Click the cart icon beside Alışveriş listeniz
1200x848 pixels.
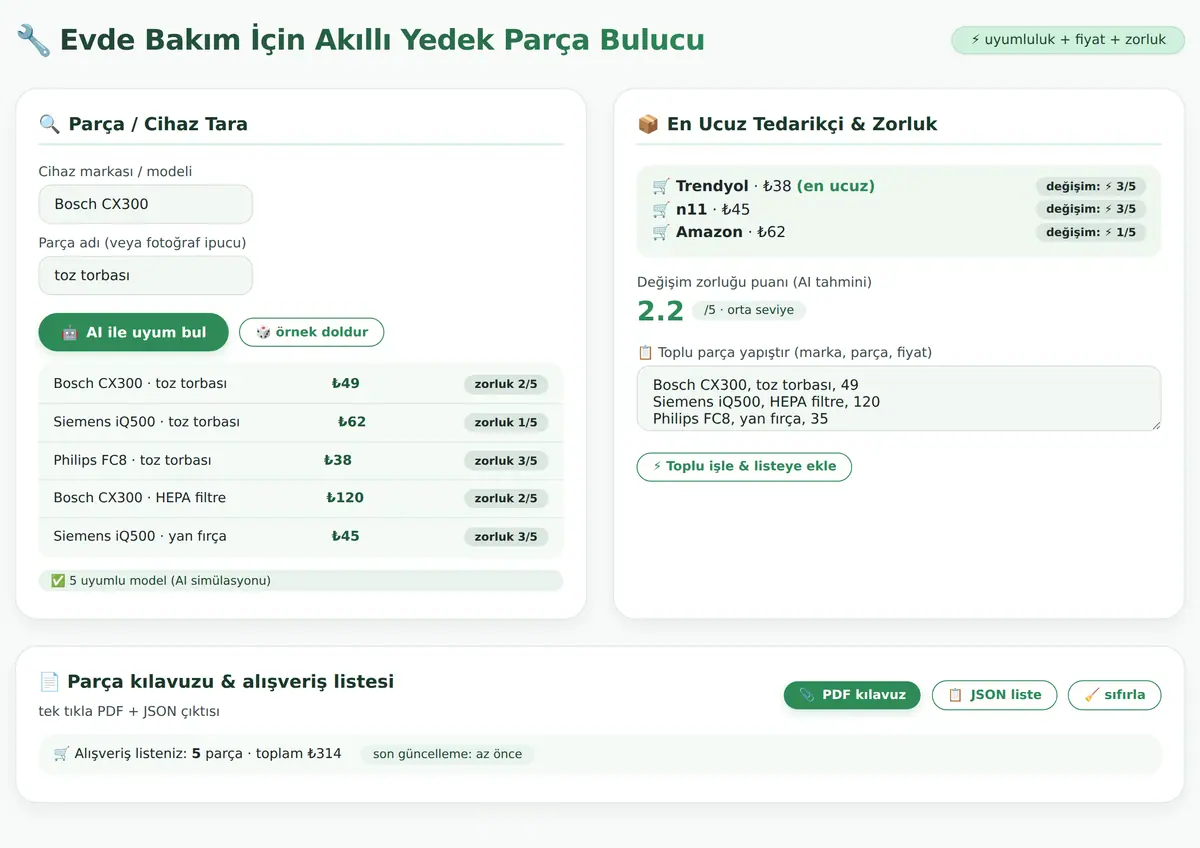62,753
